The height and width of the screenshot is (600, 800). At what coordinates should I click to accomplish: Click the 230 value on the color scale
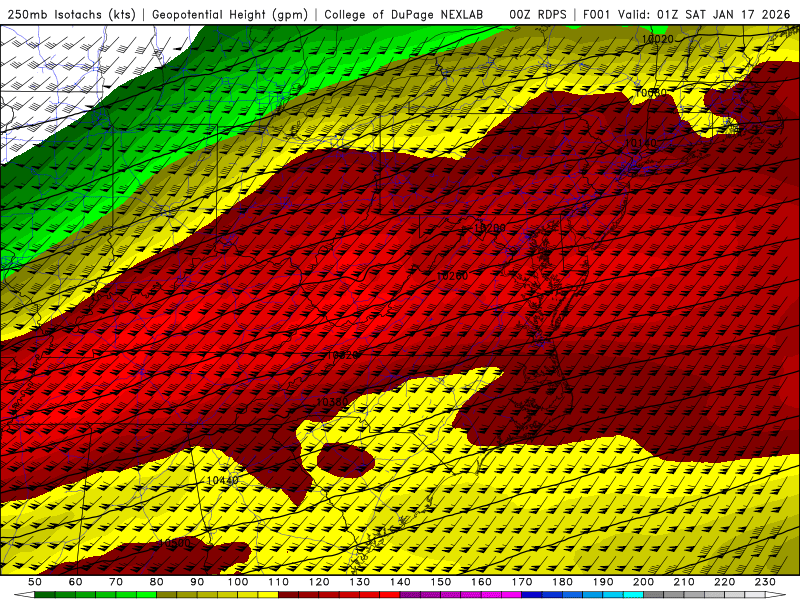point(765,582)
